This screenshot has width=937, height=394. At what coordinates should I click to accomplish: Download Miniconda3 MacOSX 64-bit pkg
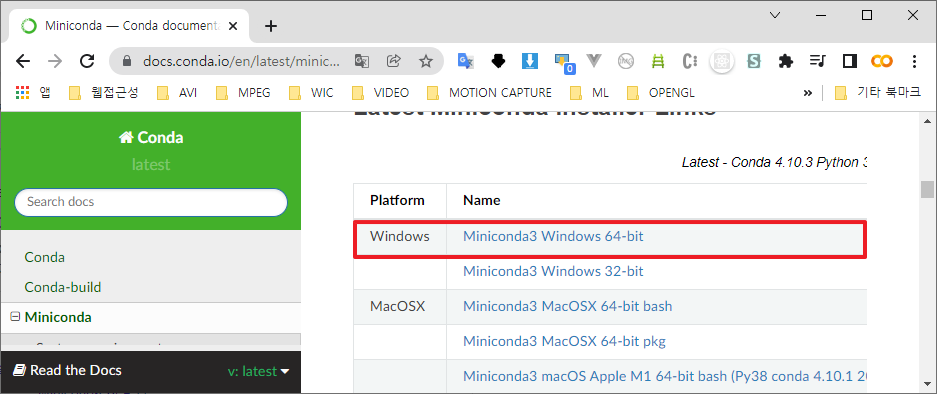(564, 341)
